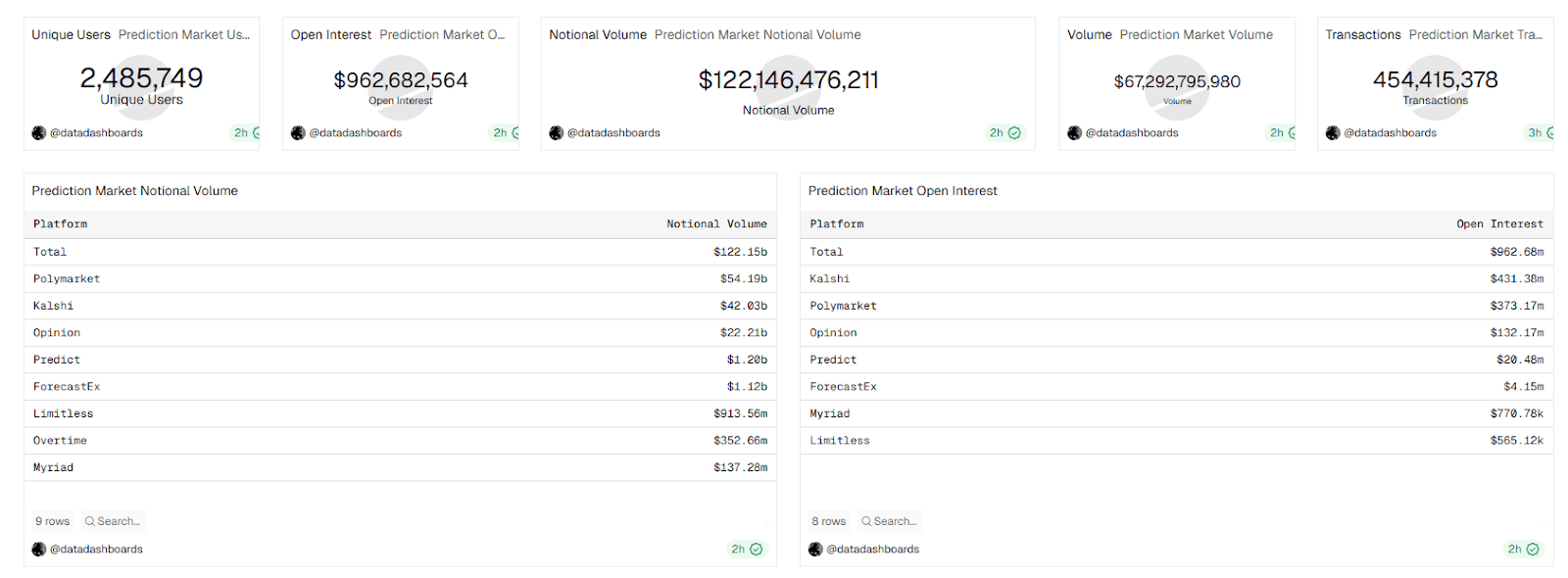Sort Platform column in Notional Volume table

(60, 224)
